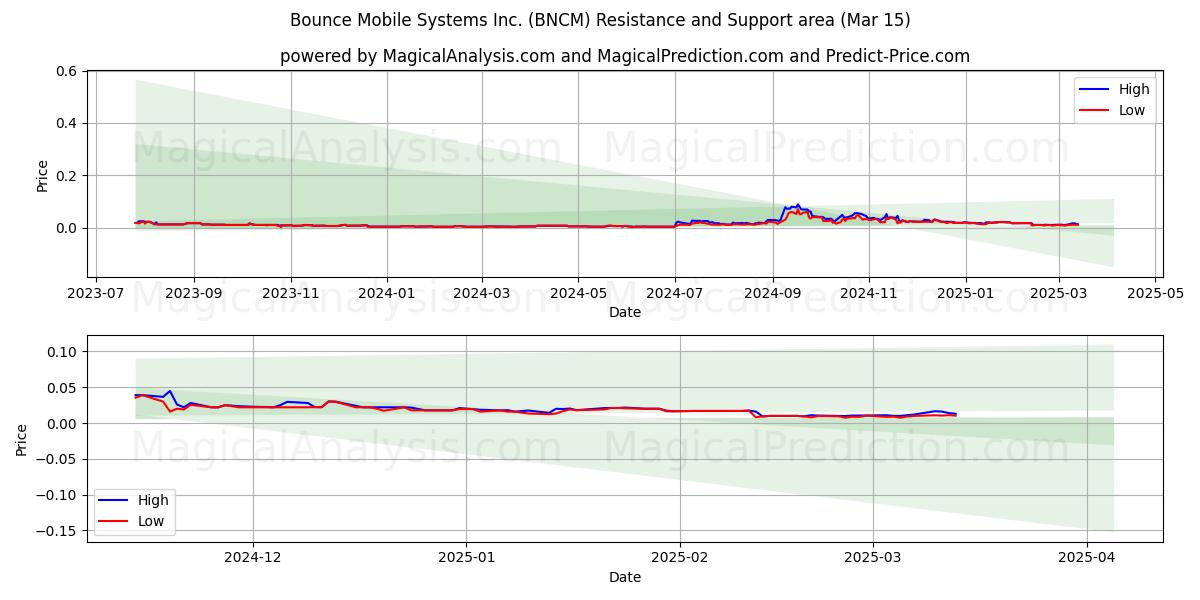Viewport: 1200px width, 600px height.
Task: Click the '-0.05' y-axis tick label
Action: (58, 459)
